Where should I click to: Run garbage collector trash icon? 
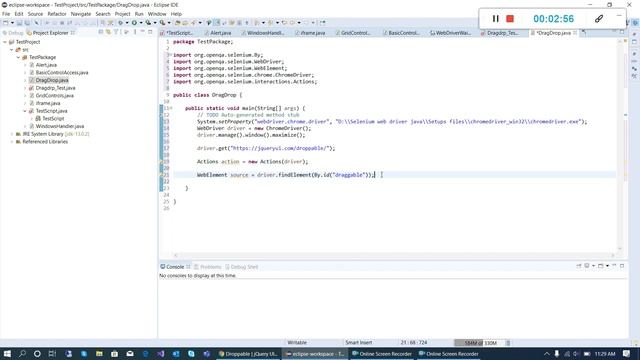508,343
